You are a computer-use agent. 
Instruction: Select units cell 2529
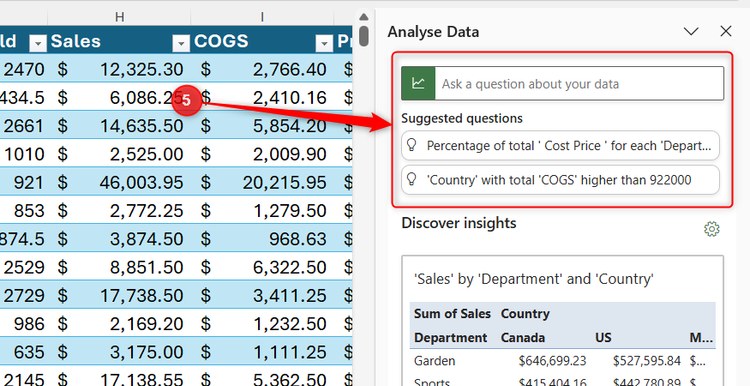pyautogui.click(x=23, y=267)
